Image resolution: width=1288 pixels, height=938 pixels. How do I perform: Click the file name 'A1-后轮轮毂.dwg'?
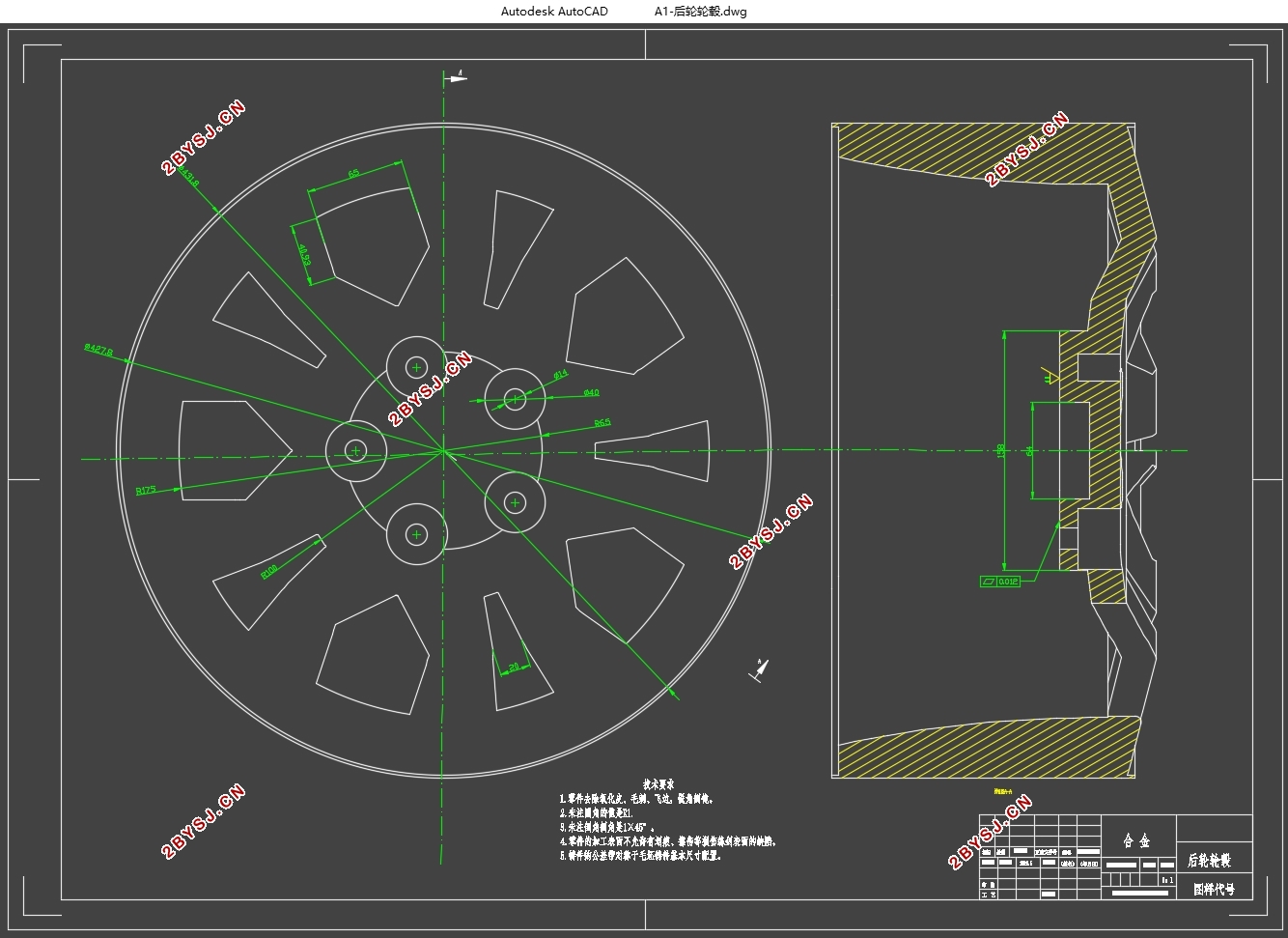pyautogui.click(x=700, y=12)
